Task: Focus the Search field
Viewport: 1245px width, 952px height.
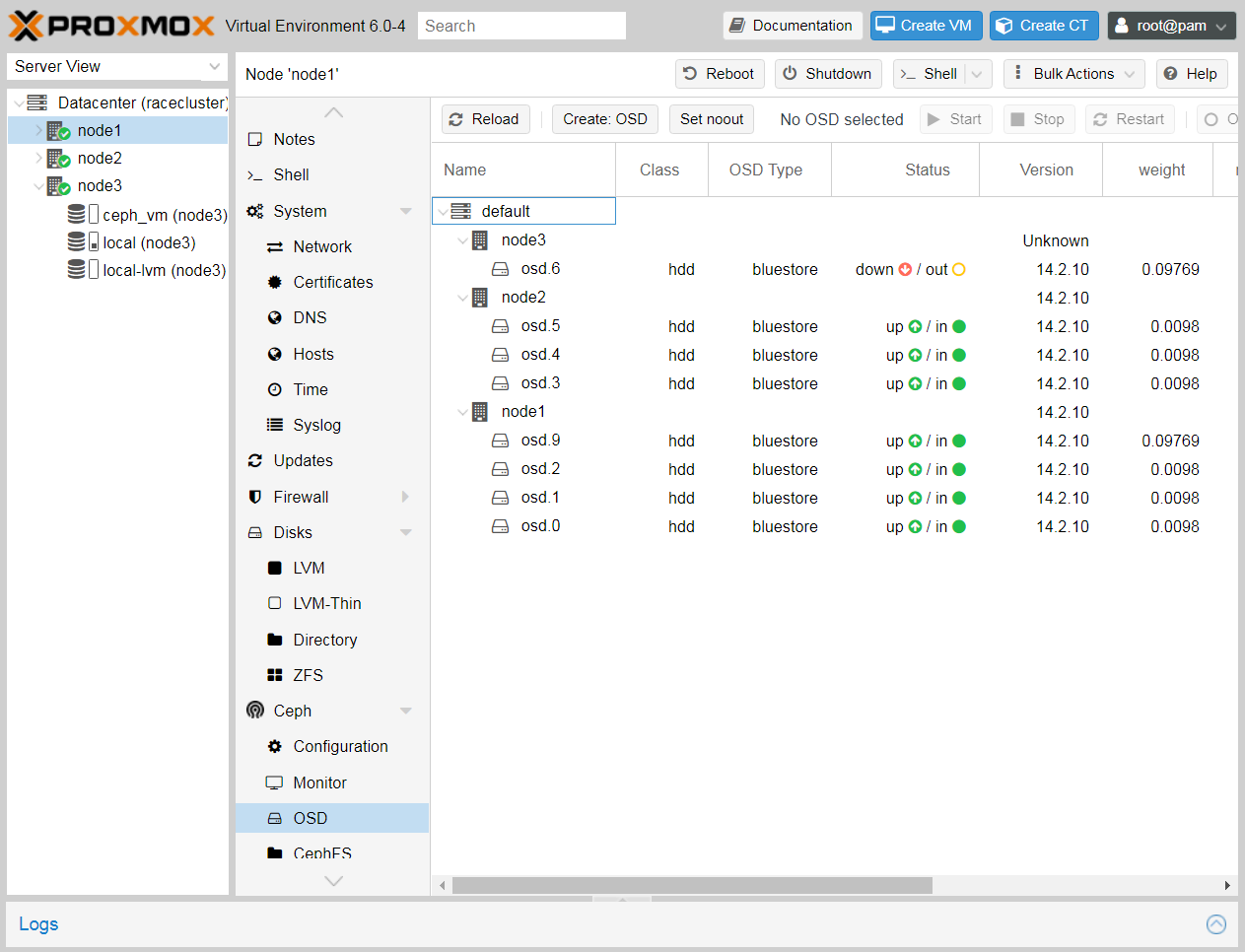Action: (521, 26)
